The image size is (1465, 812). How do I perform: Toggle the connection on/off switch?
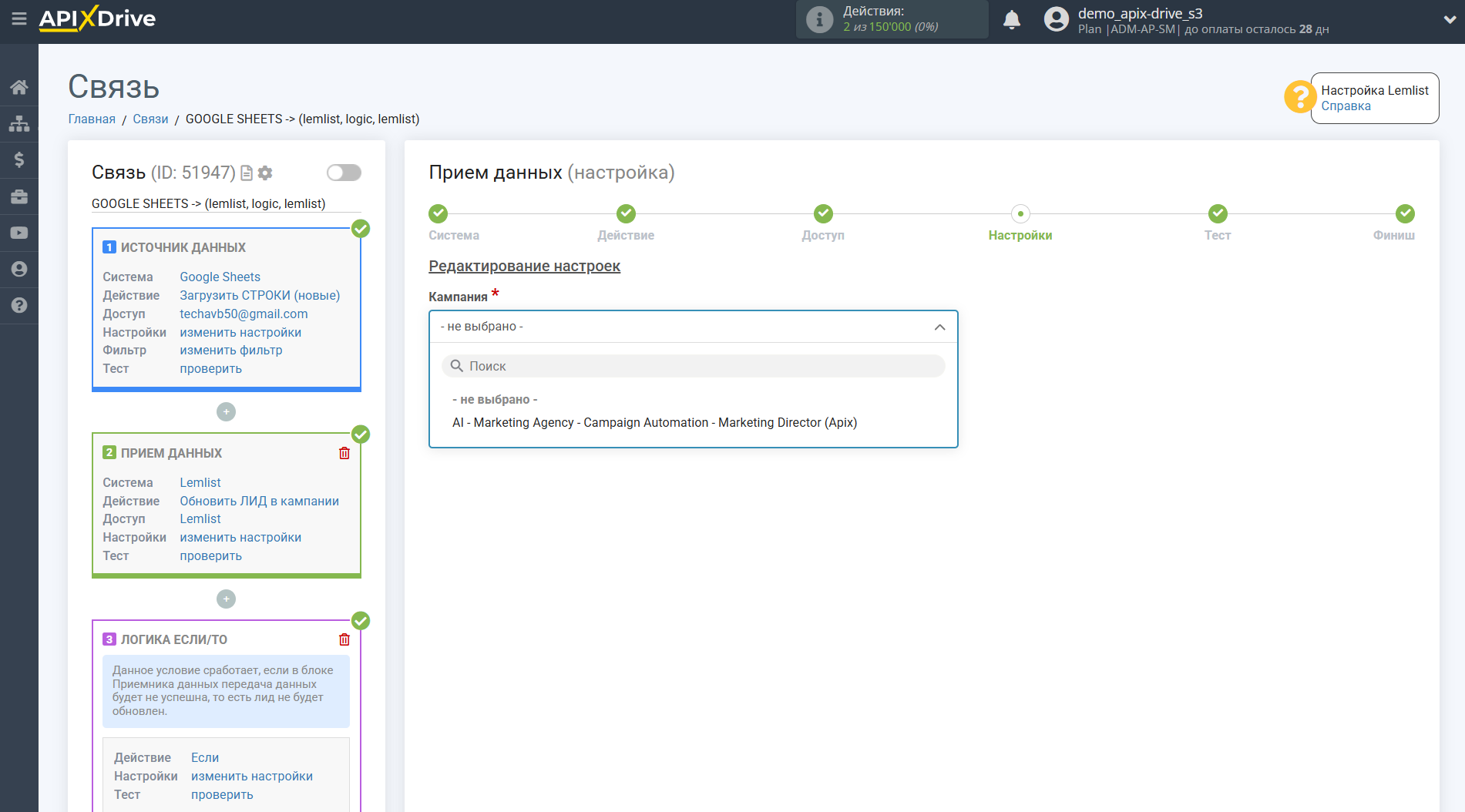point(344,173)
